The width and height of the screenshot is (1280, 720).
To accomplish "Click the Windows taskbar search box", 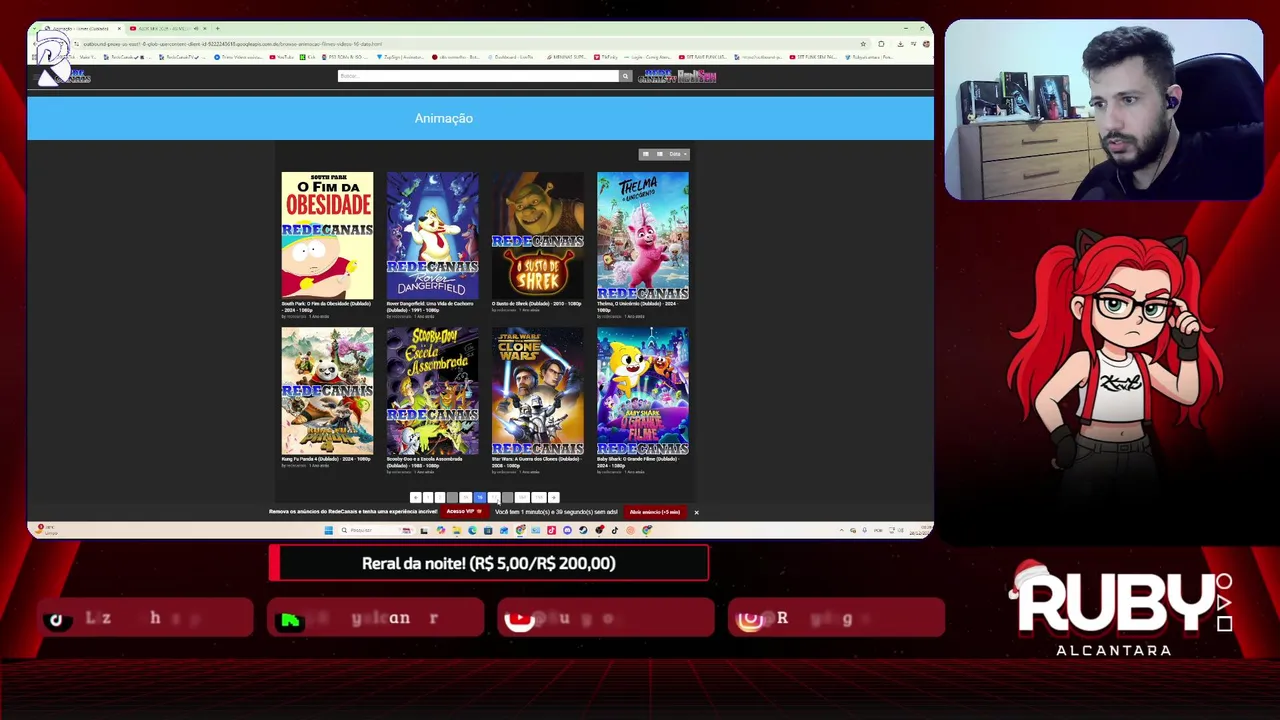I will [x=377, y=530].
